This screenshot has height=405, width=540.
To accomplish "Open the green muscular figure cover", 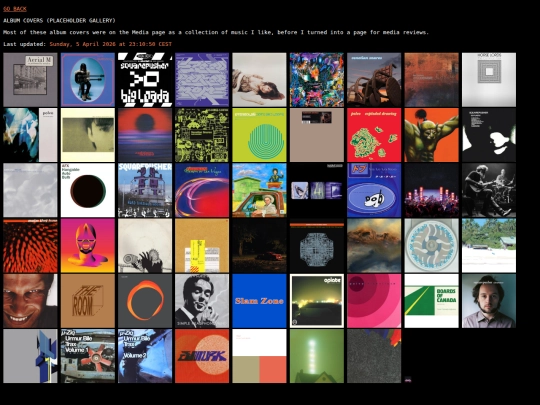I will click(x=432, y=135).
